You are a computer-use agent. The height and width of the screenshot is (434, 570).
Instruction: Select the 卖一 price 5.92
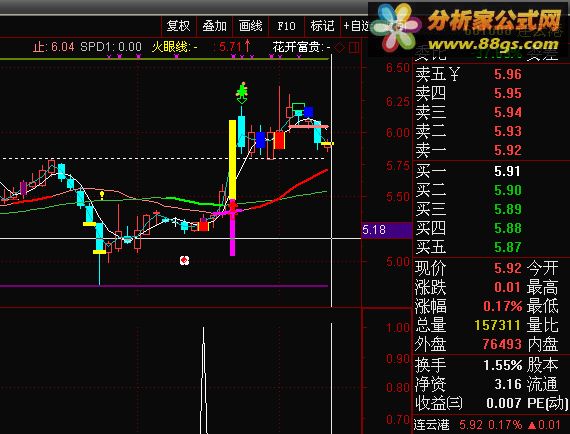(507, 150)
